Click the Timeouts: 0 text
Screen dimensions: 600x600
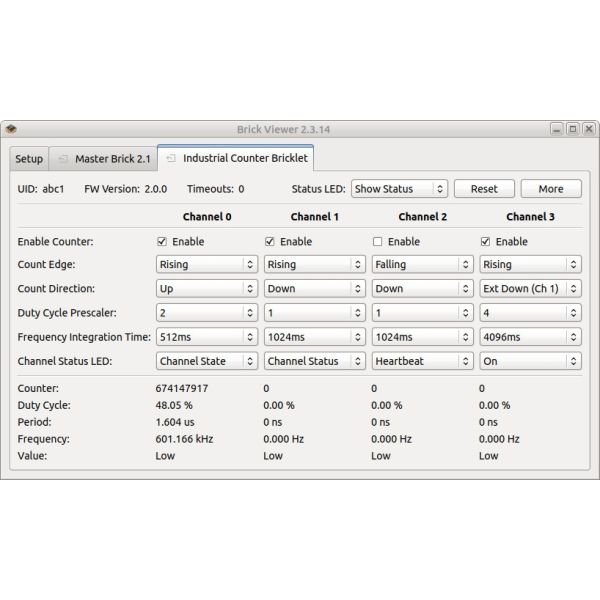click(215, 189)
